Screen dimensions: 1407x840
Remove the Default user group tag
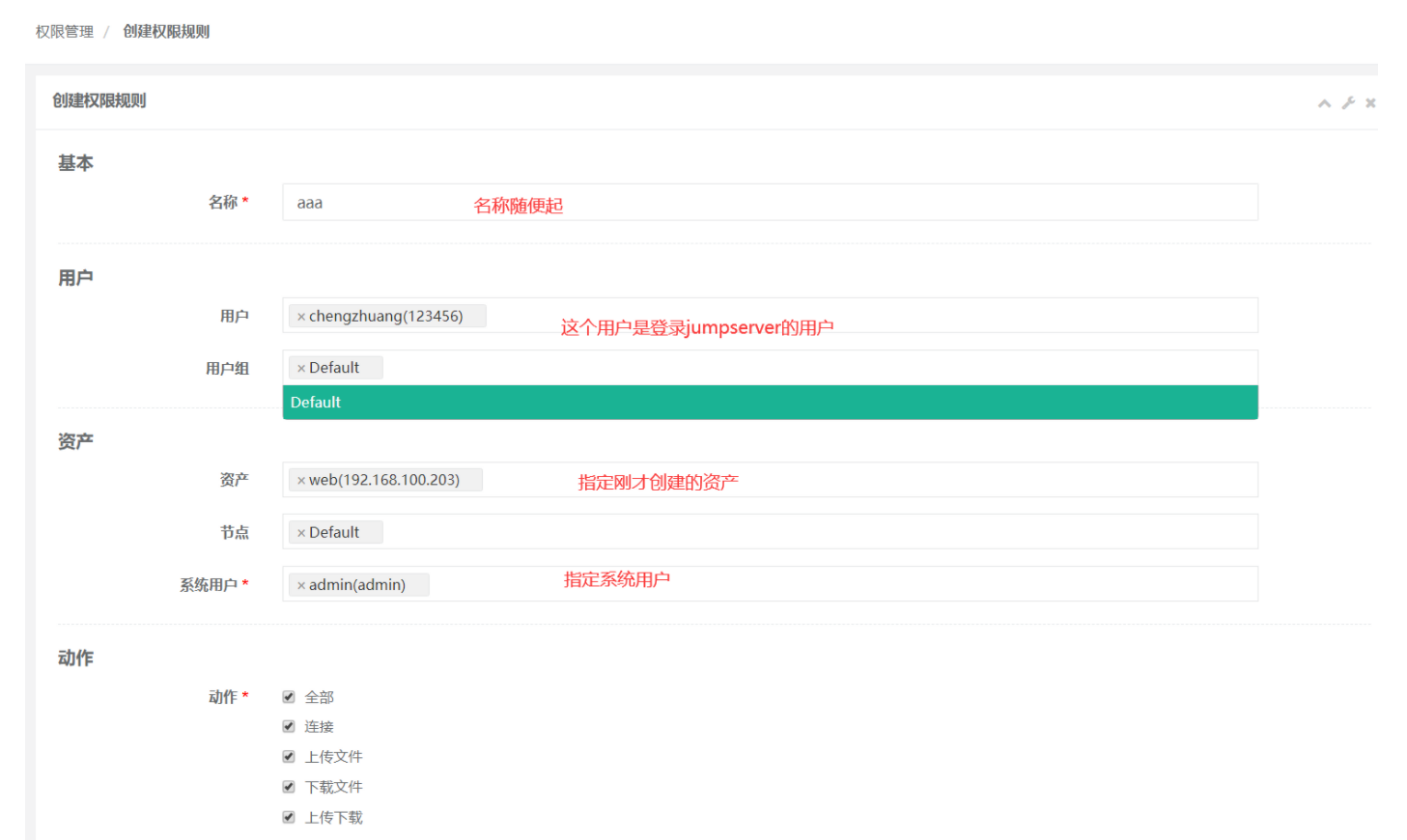pyautogui.click(x=301, y=368)
